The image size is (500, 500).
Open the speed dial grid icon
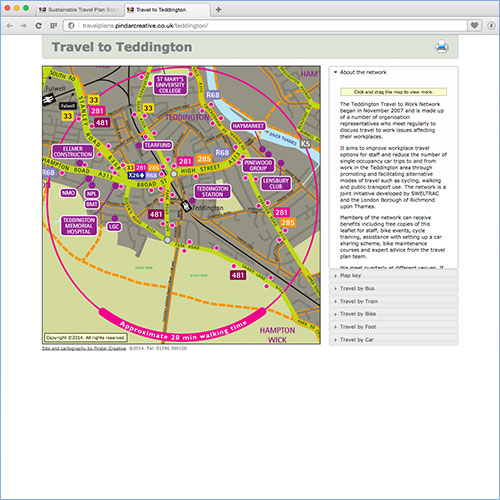pyautogui.click(x=53, y=26)
